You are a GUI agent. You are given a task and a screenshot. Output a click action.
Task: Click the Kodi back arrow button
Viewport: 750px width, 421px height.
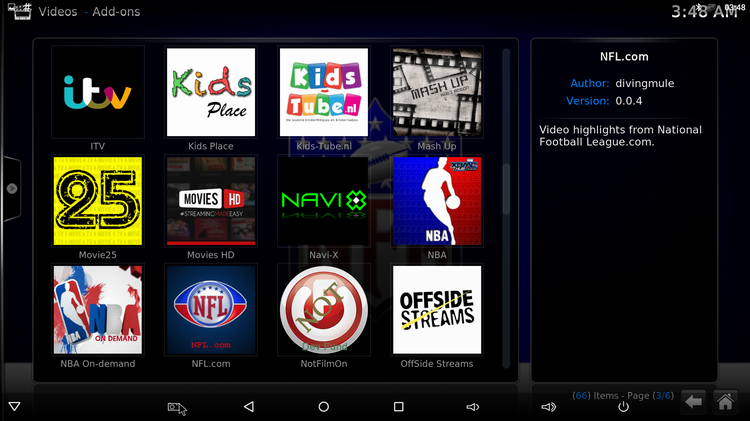[x=693, y=401]
